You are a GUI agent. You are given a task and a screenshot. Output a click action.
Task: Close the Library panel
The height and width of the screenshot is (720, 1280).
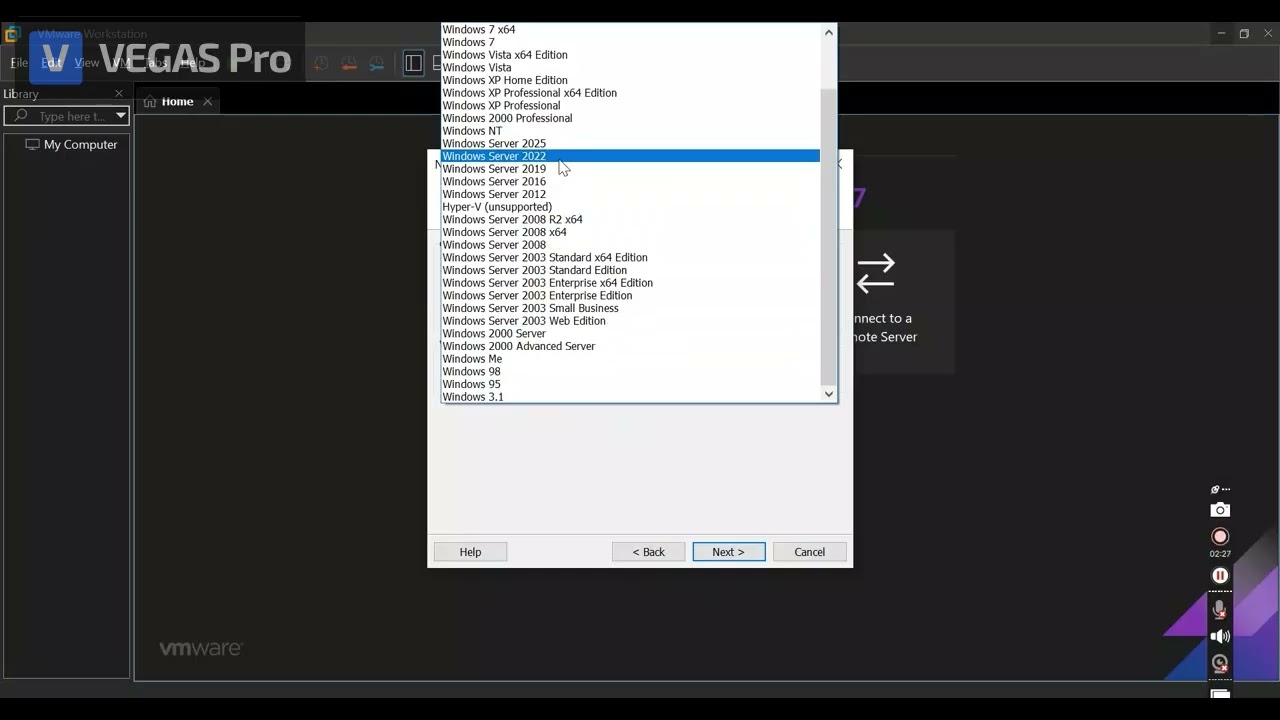[119, 94]
